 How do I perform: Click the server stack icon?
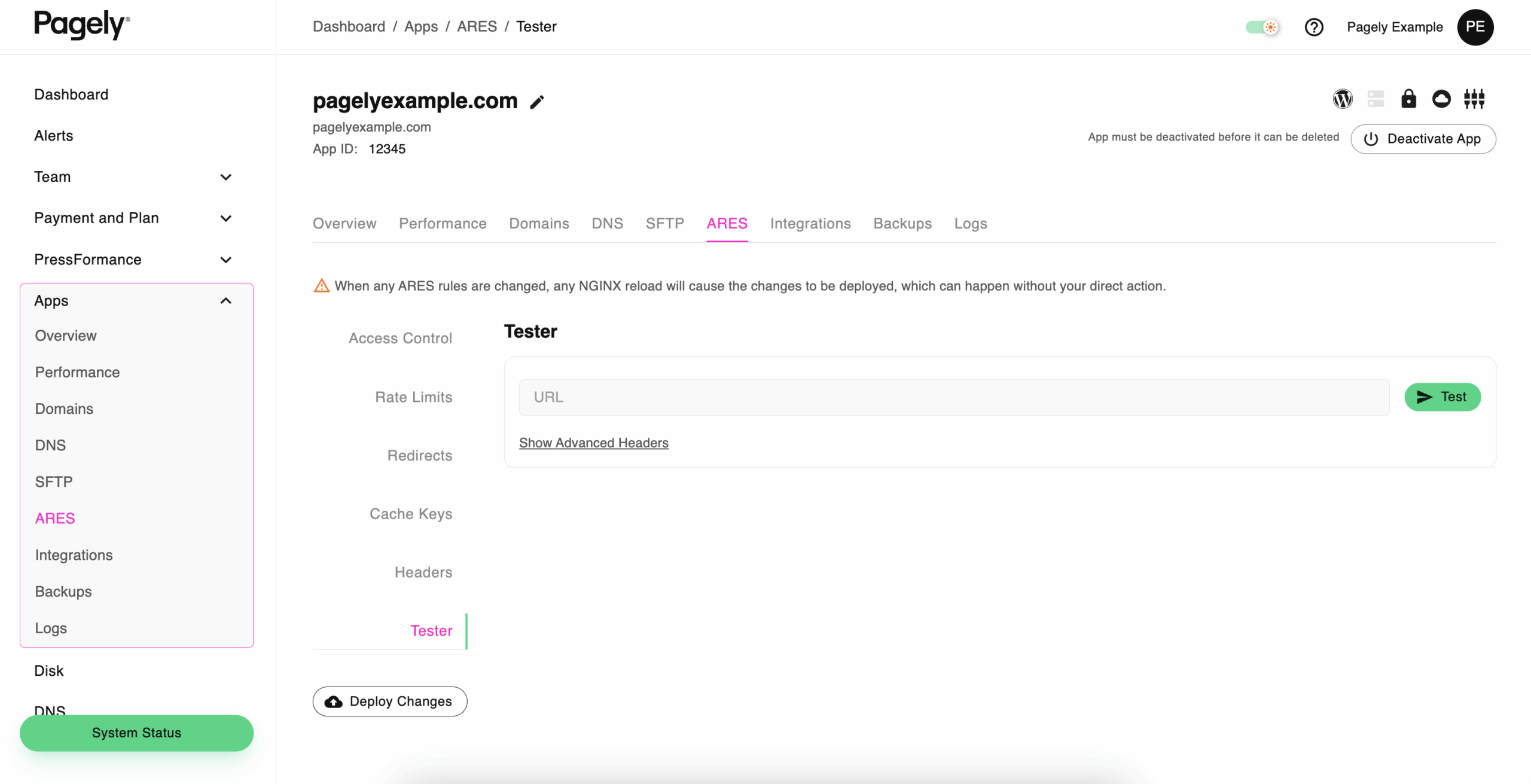pos(1376,99)
